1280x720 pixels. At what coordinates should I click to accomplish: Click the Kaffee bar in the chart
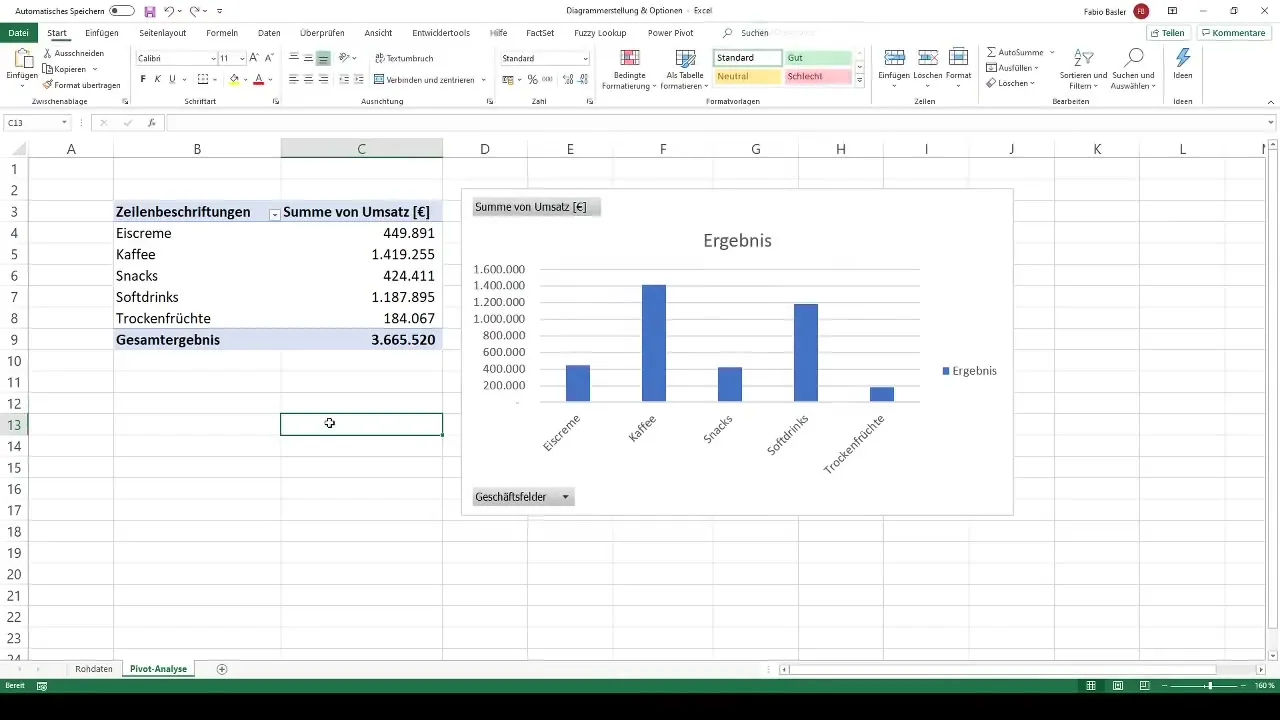[x=654, y=343]
